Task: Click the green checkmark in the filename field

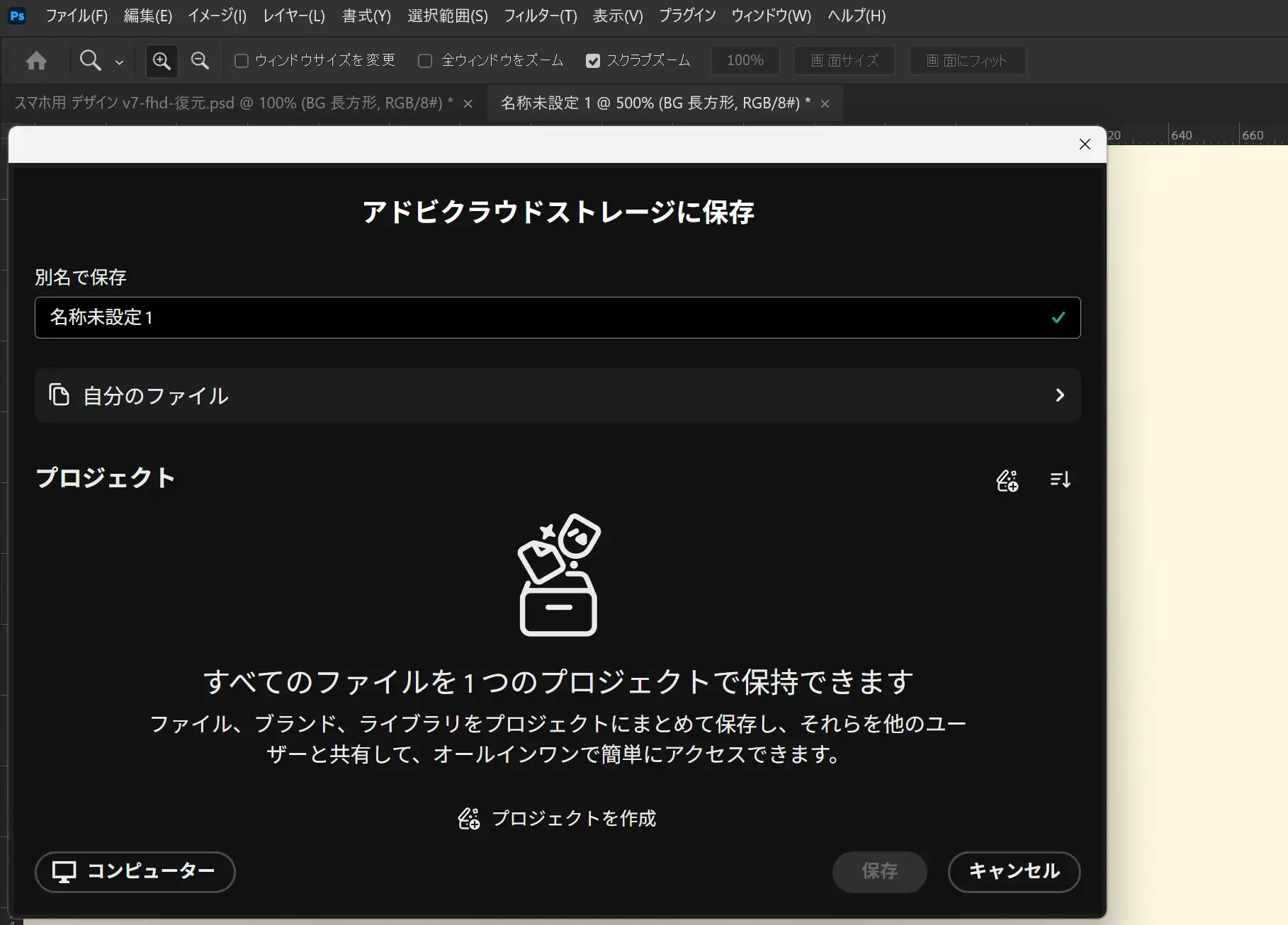Action: [x=1058, y=317]
